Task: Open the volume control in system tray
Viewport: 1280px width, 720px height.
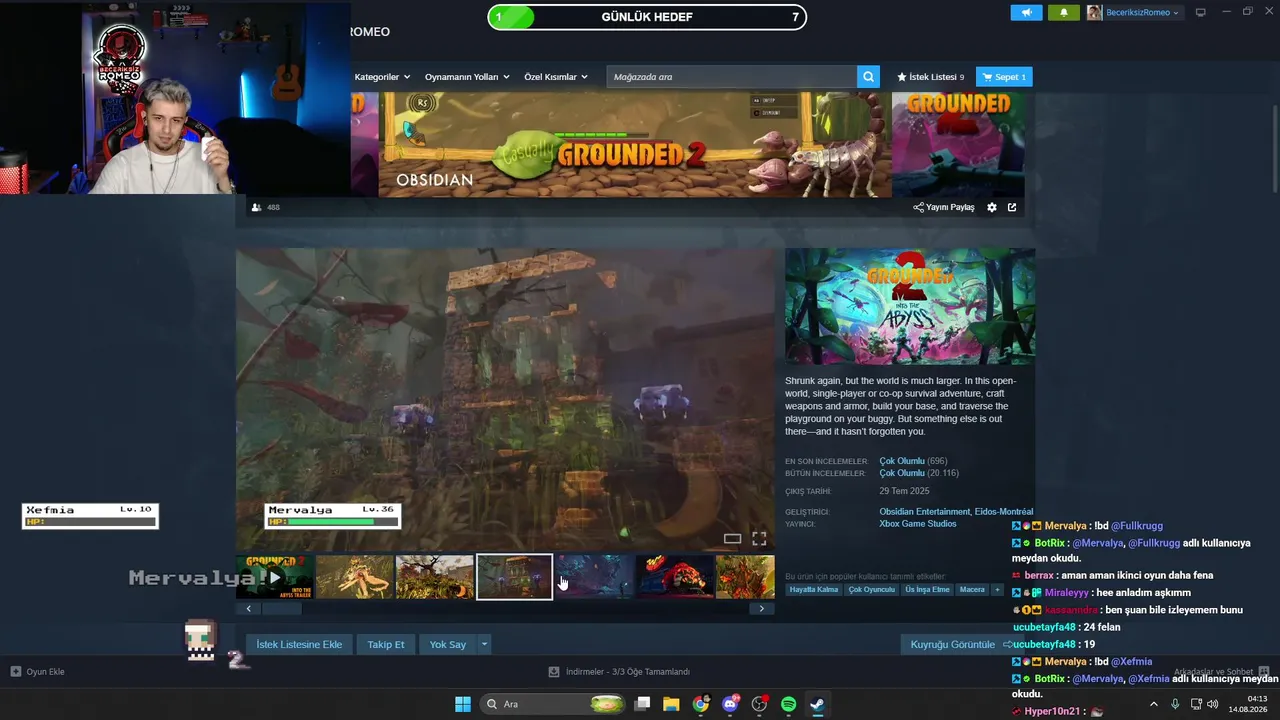Action: click(x=1213, y=704)
